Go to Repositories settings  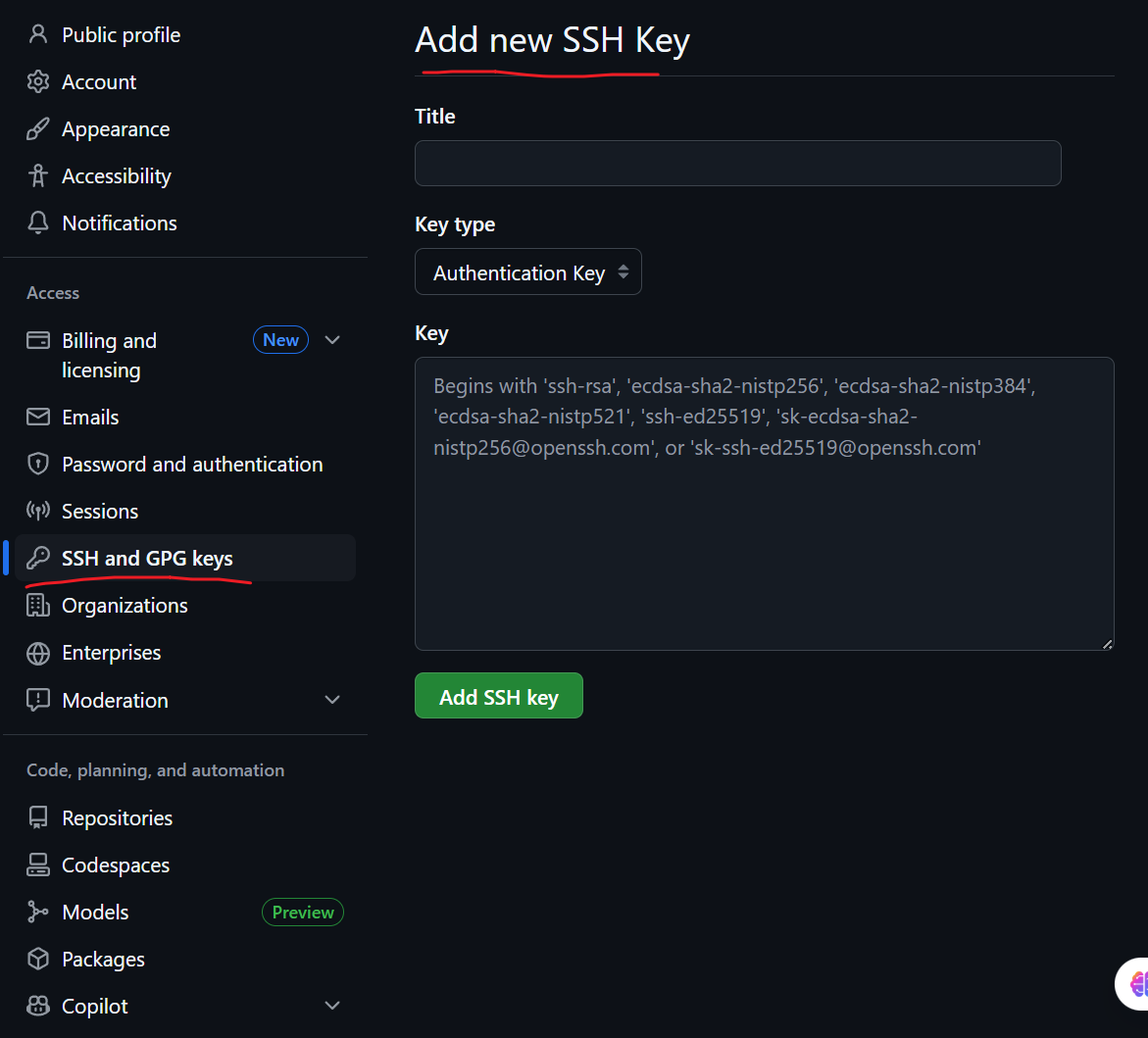pyautogui.click(x=117, y=818)
